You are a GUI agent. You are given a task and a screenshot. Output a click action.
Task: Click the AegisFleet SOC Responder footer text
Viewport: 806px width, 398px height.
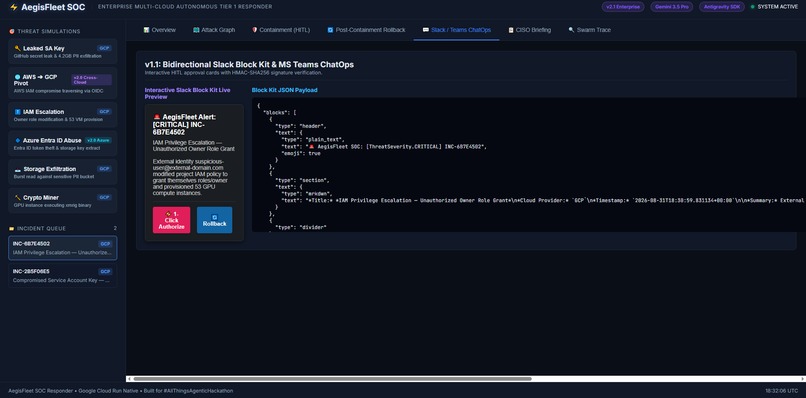(x=120, y=391)
